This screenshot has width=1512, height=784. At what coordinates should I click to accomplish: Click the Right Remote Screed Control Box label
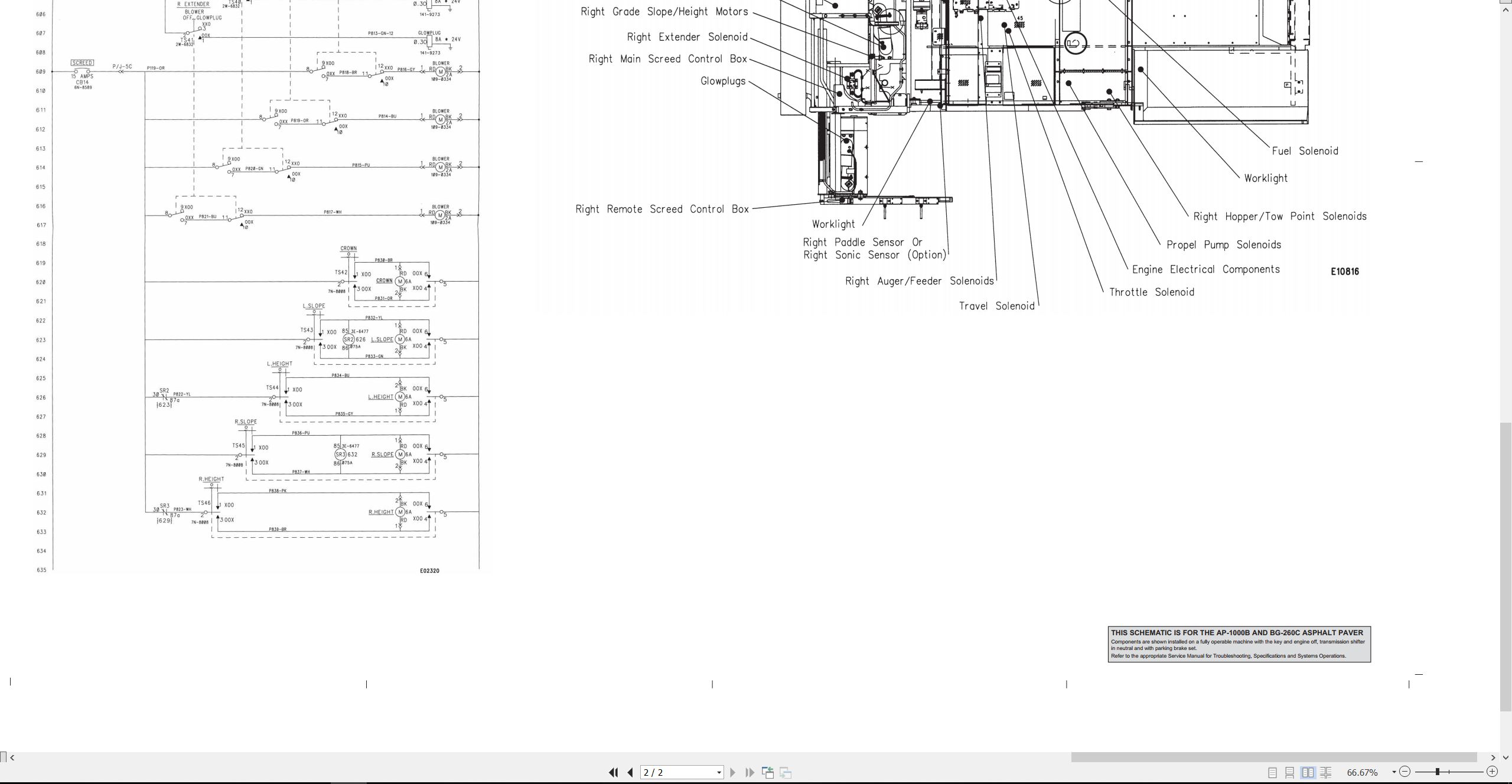tap(662, 209)
